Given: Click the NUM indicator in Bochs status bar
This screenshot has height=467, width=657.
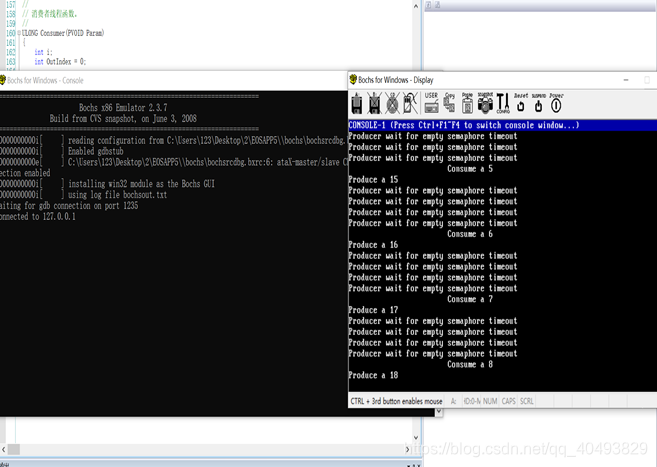Looking at the screenshot, I should tap(490, 401).
